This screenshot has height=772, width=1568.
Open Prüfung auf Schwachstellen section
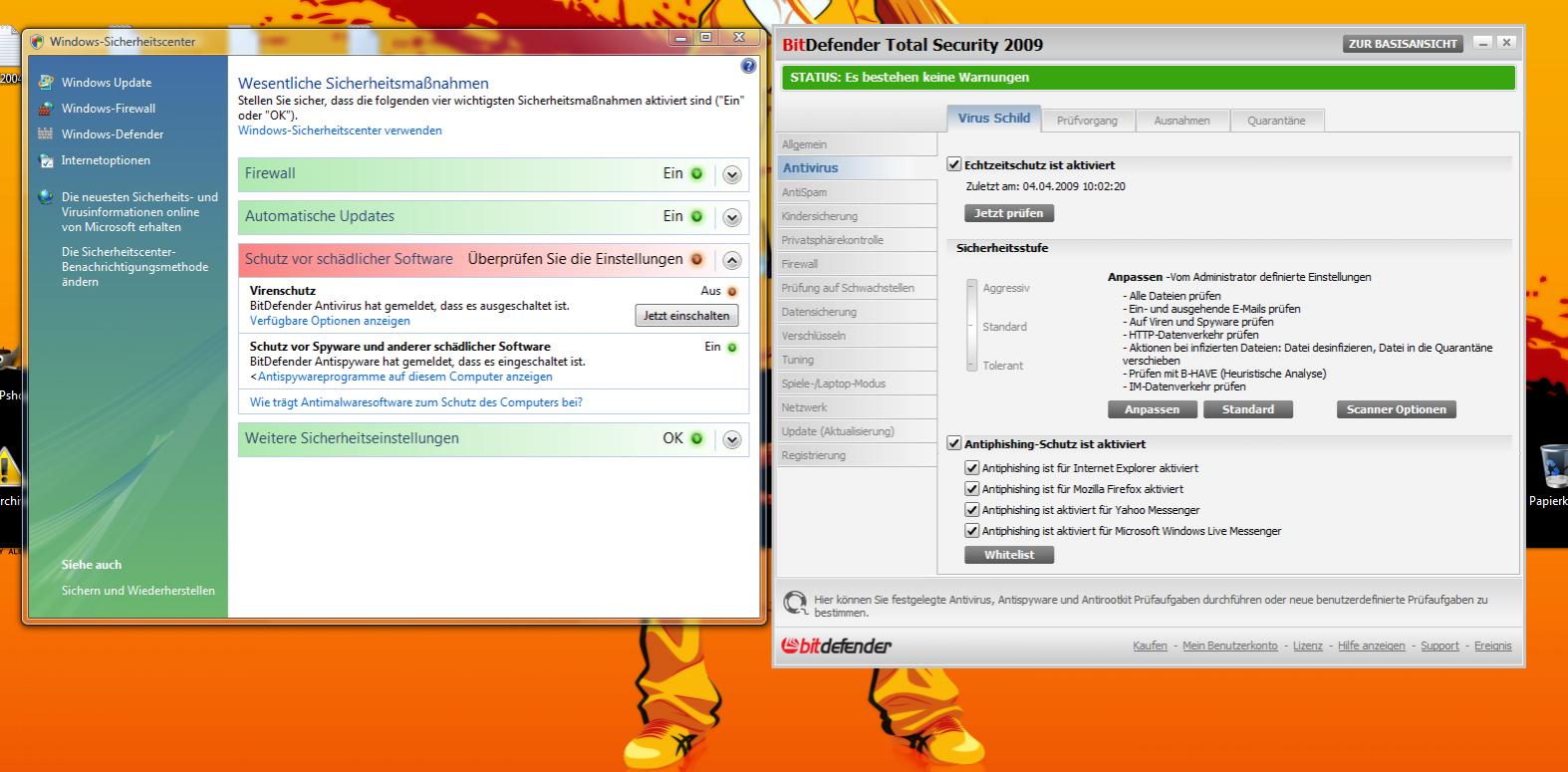pos(857,288)
